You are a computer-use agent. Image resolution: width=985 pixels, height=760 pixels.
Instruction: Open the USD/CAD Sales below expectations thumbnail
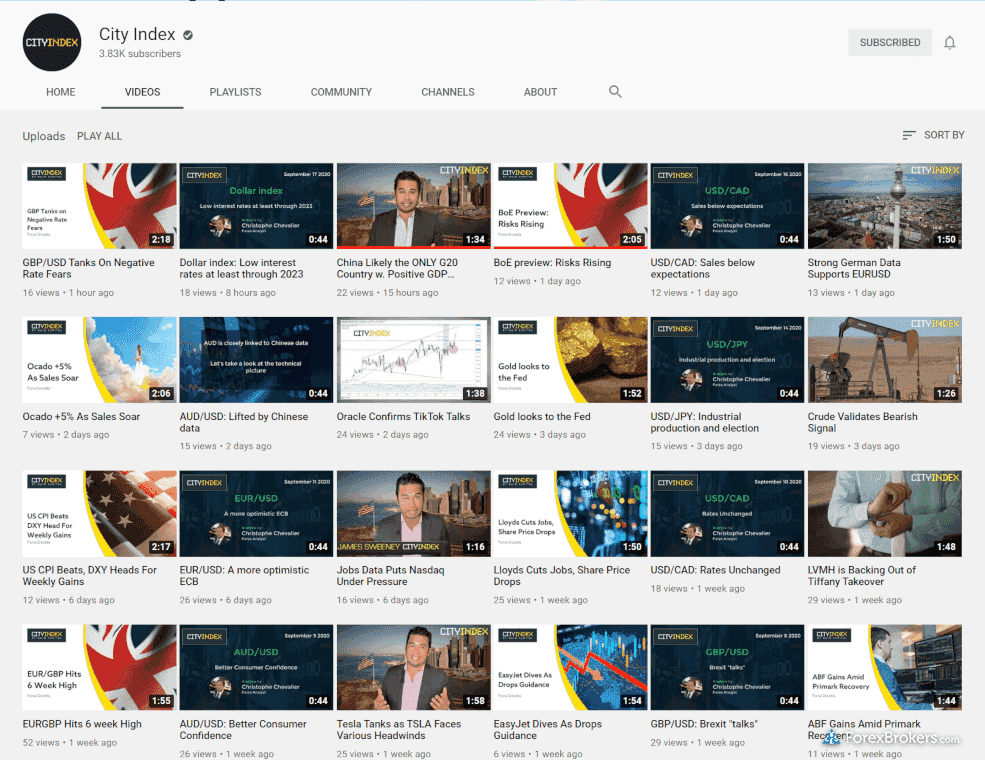(x=727, y=206)
